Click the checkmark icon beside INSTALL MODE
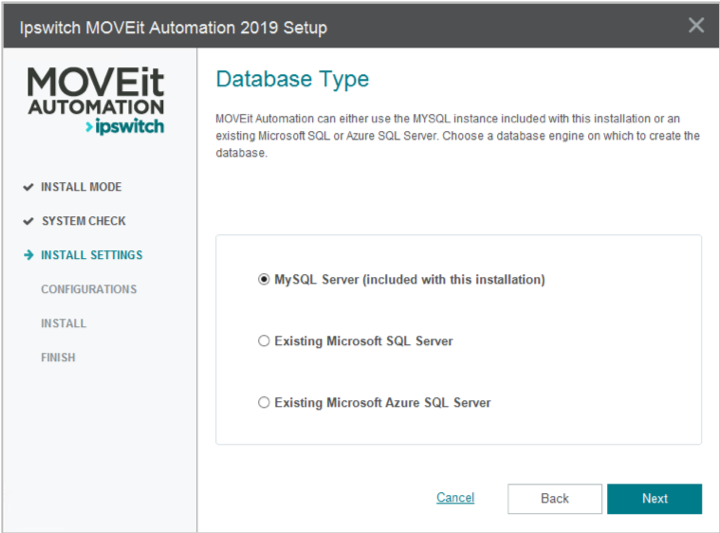The width and height of the screenshot is (720, 533). point(27,187)
